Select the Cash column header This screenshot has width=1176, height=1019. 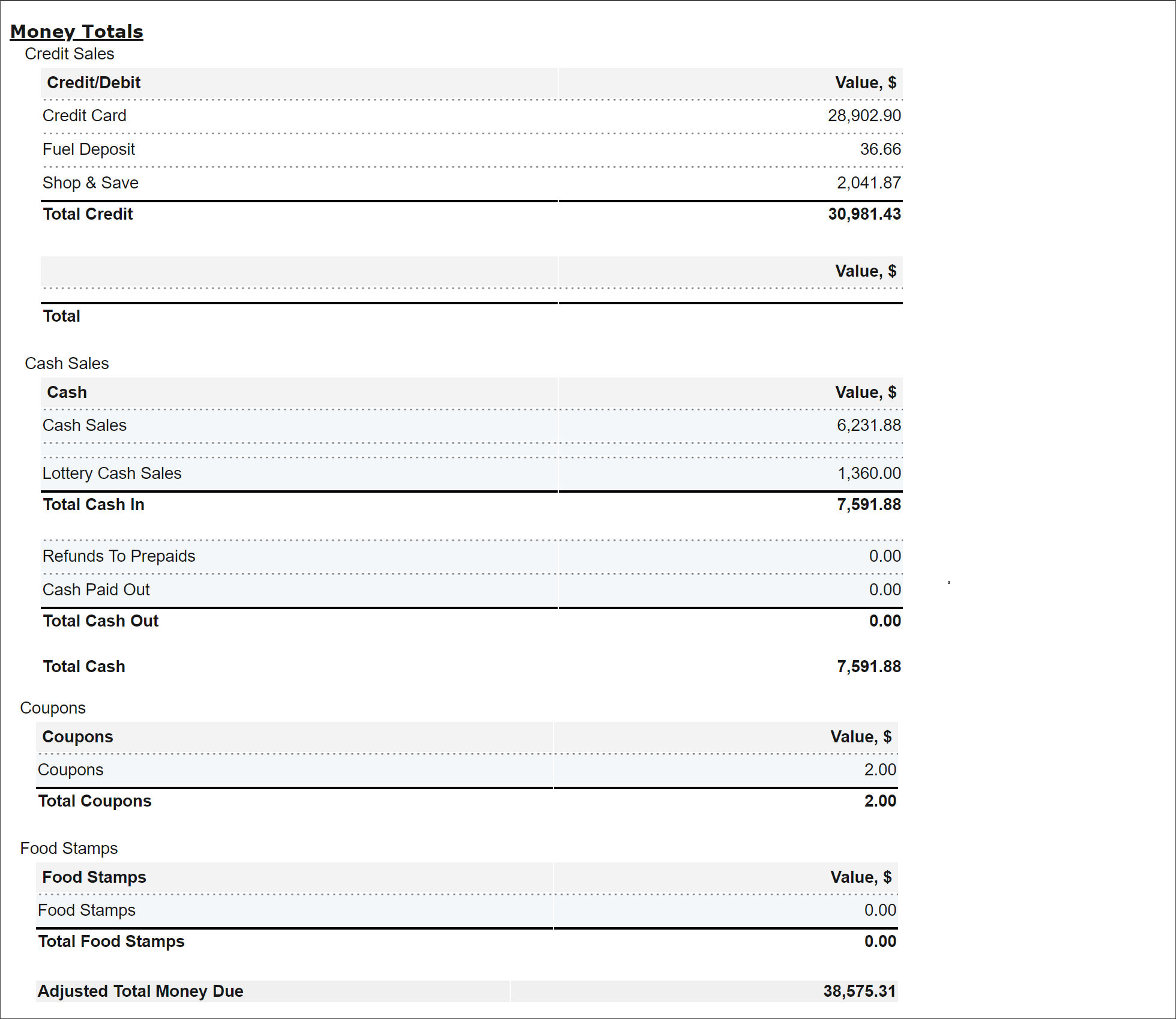pyautogui.click(x=67, y=392)
